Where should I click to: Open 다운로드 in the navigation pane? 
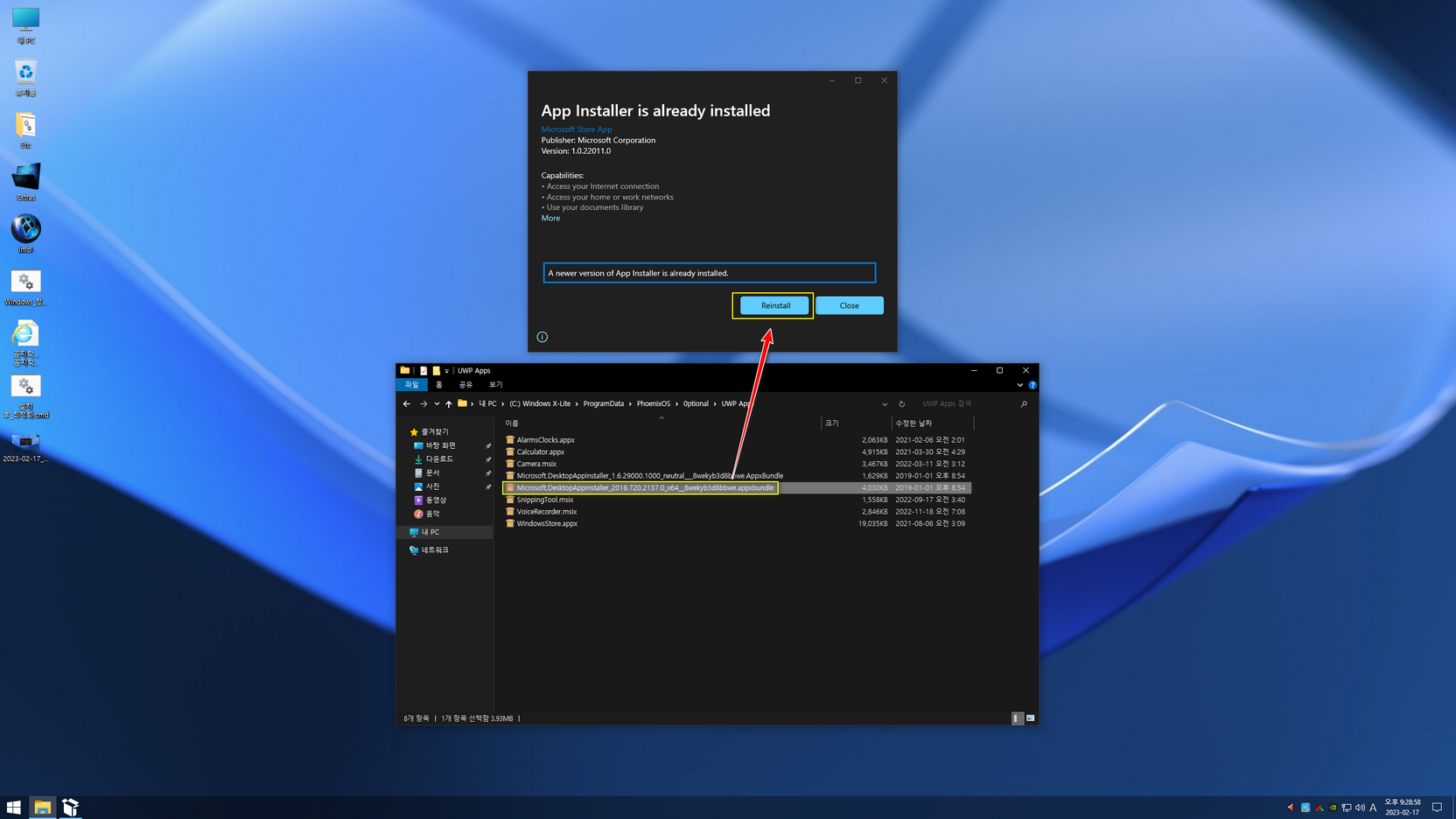click(439, 459)
